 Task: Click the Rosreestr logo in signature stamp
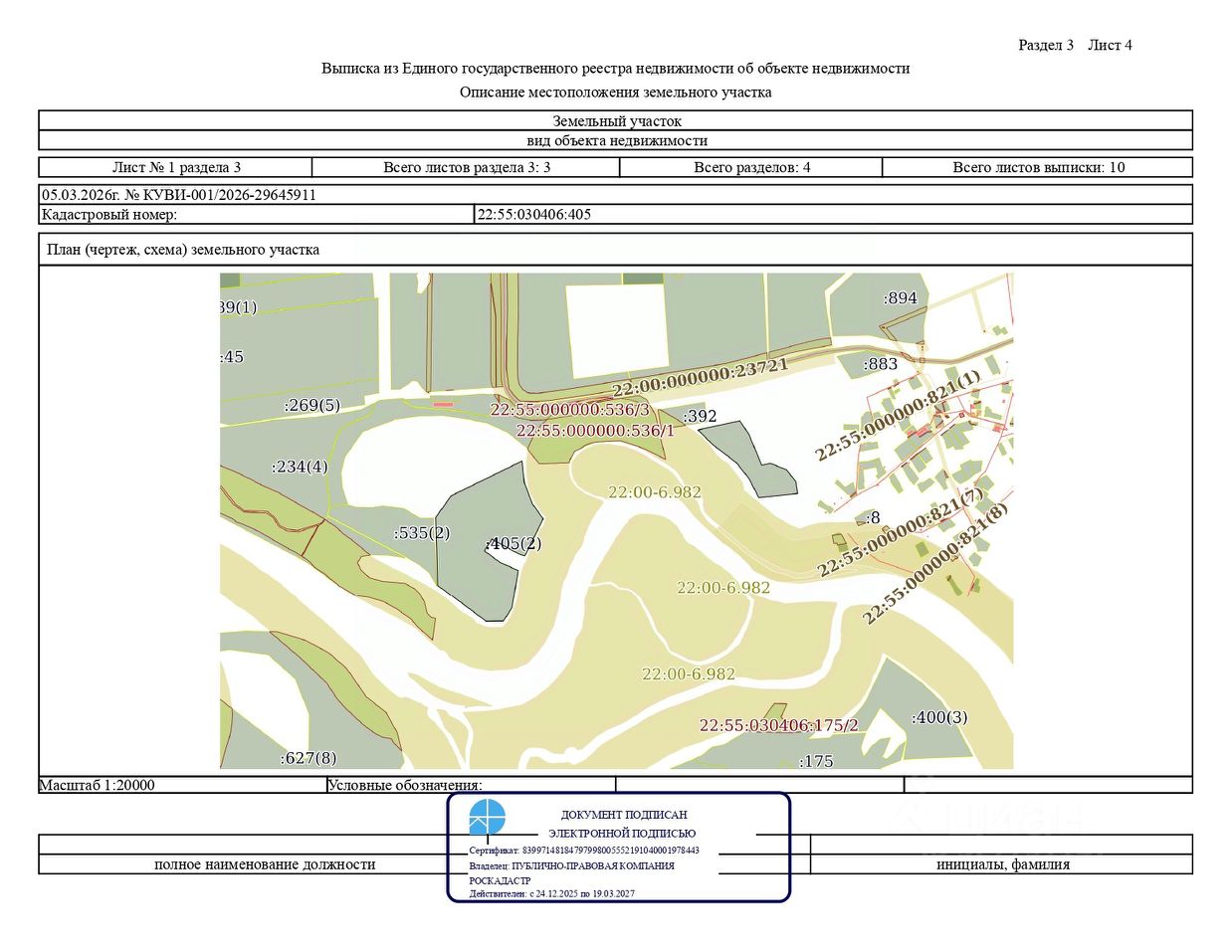point(487,817)
